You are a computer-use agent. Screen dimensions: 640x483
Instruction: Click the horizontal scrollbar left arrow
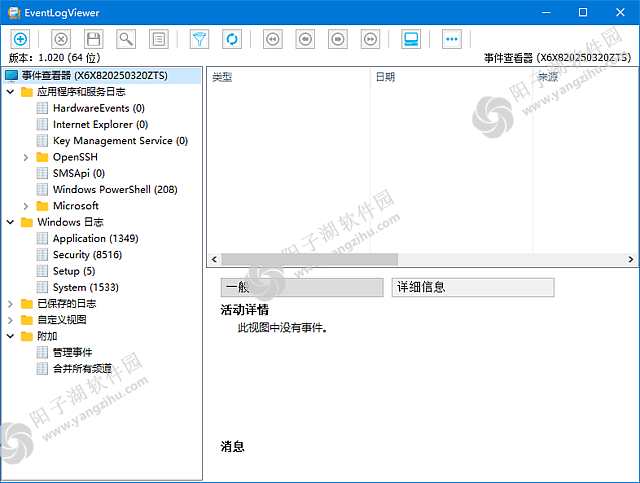(214, 259)
